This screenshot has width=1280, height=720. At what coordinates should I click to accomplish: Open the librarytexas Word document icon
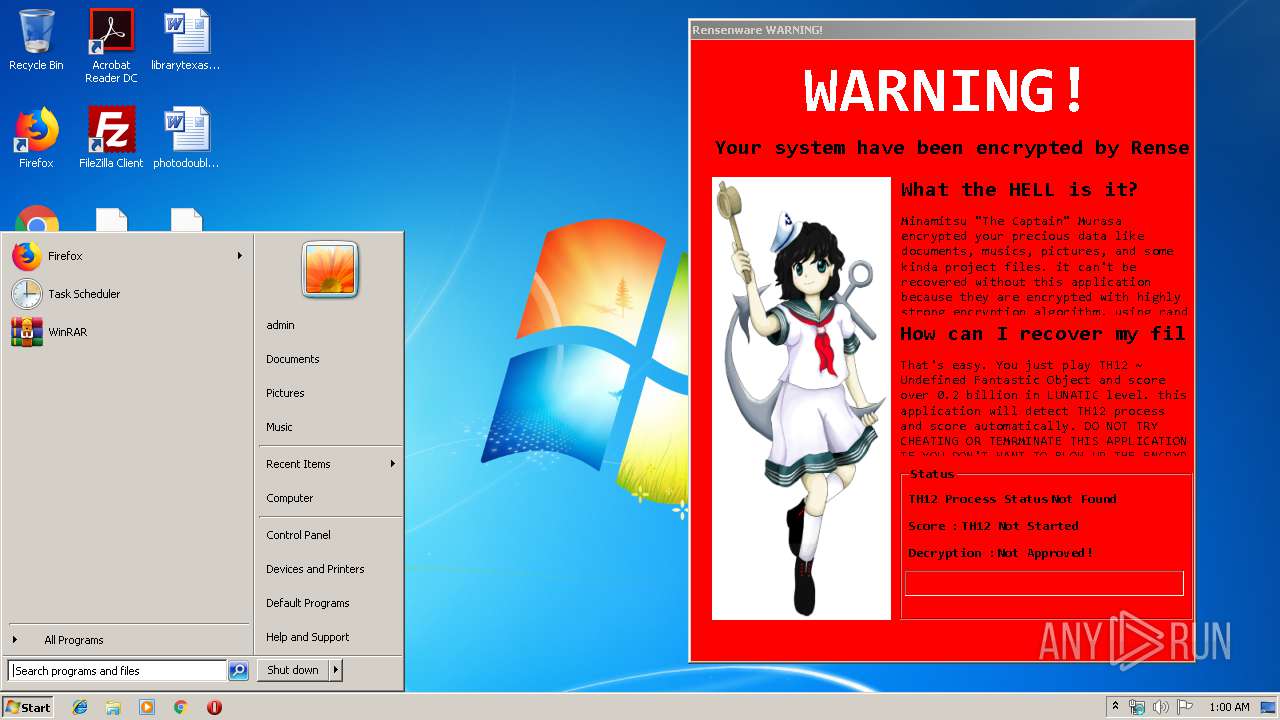coord(186,40)
